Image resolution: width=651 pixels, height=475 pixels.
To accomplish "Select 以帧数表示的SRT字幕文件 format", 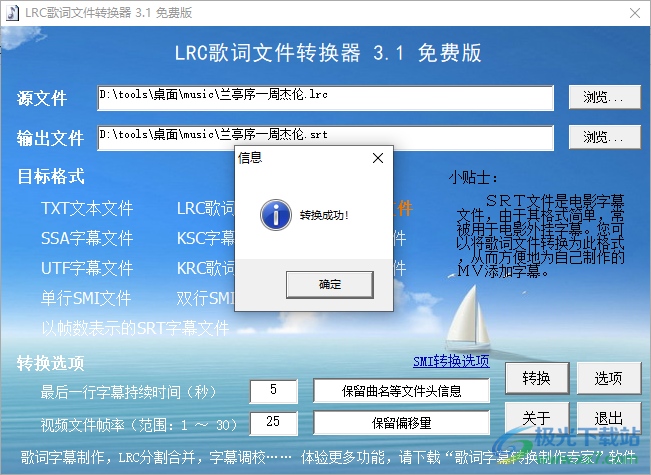I will coord(135,328).
